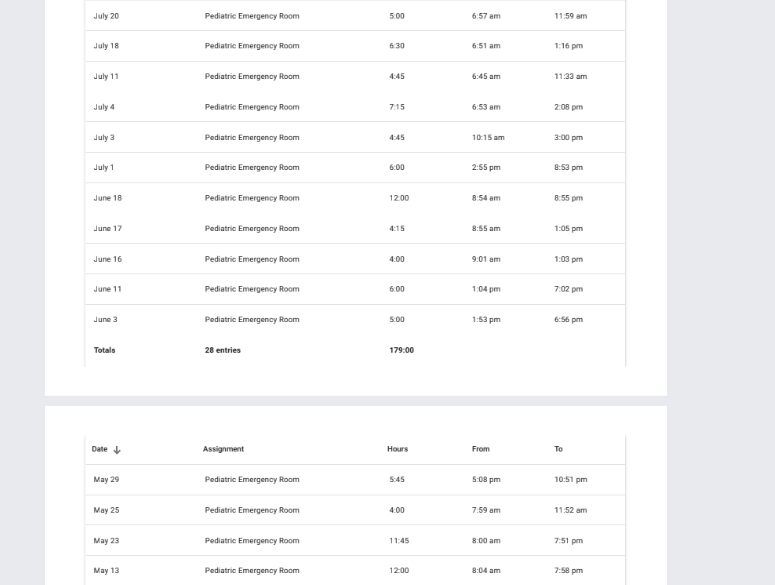The height and width of the screenshot is (585, 775).
Task: Sort by the Hours column header
Action: pyautogui.click(x=397, y=449)
